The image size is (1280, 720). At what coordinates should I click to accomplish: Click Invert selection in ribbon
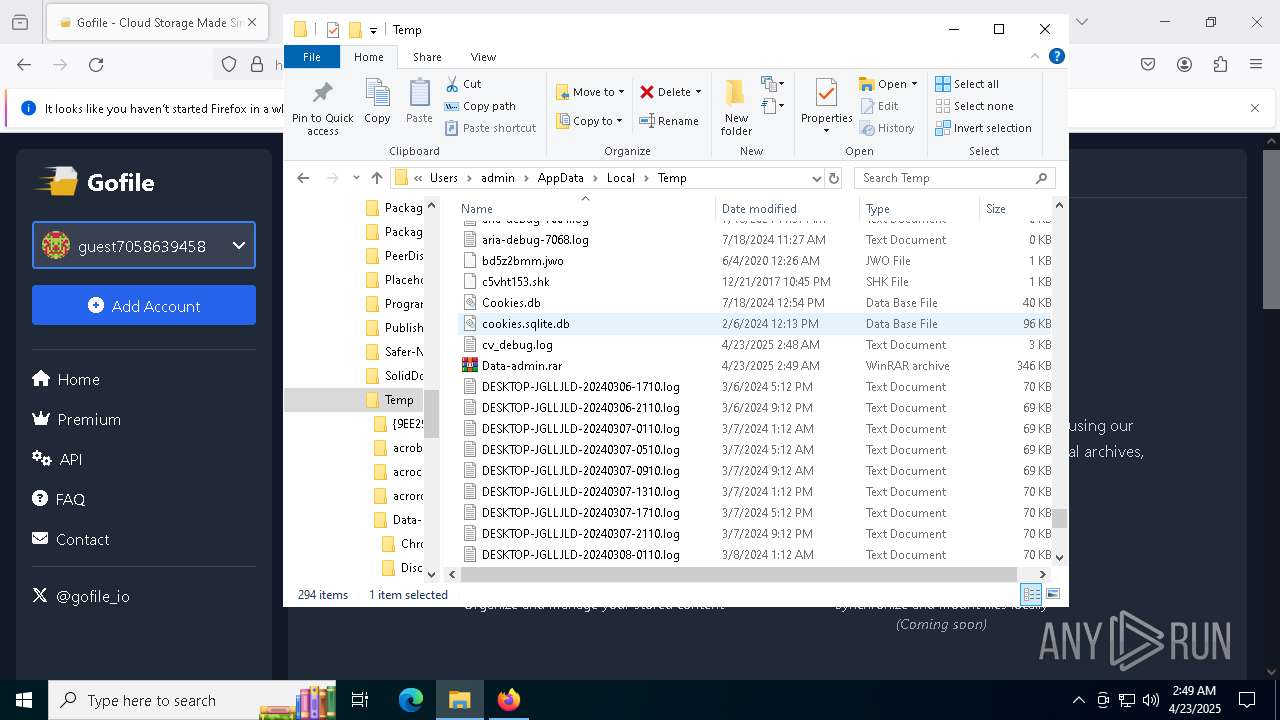tap(984, 128)
